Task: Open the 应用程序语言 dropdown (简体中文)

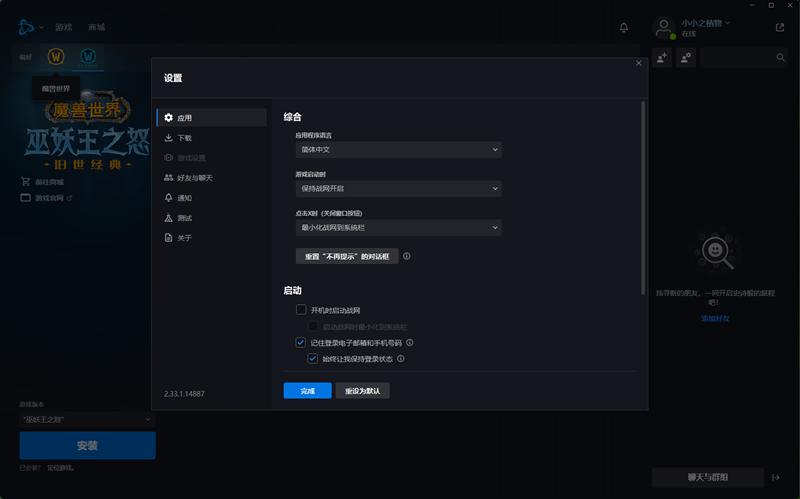Action: [x=398, y=149]
